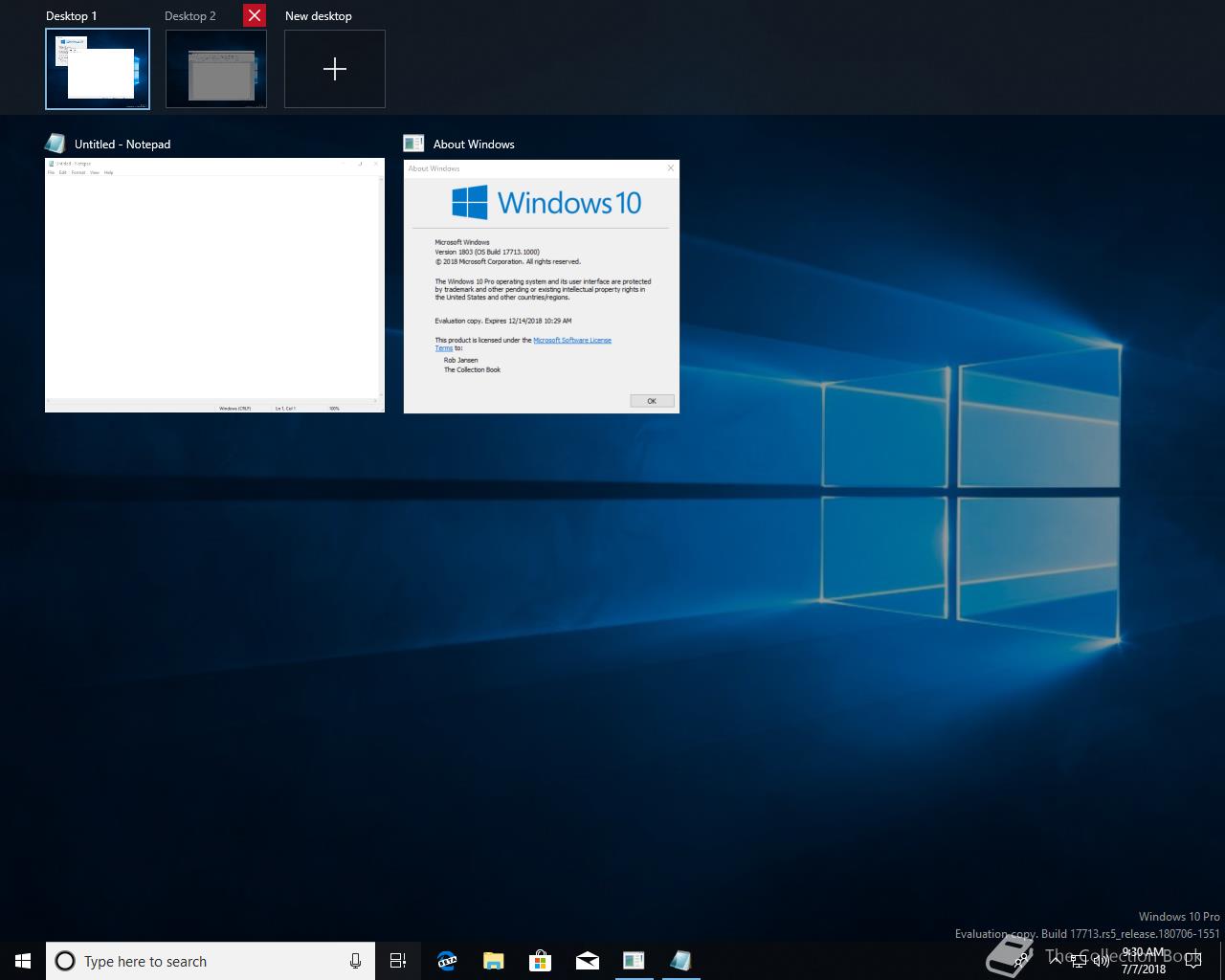
Task: Click OK in the About Windows preview
Action: pos(652,401)
